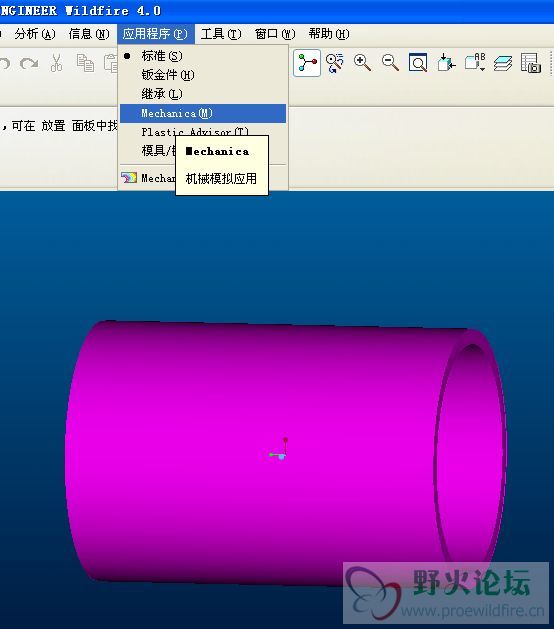This screenshot has height=629, width=554.
Task: Open the 工具(T) menu
Action: click(x=221, y=34)
